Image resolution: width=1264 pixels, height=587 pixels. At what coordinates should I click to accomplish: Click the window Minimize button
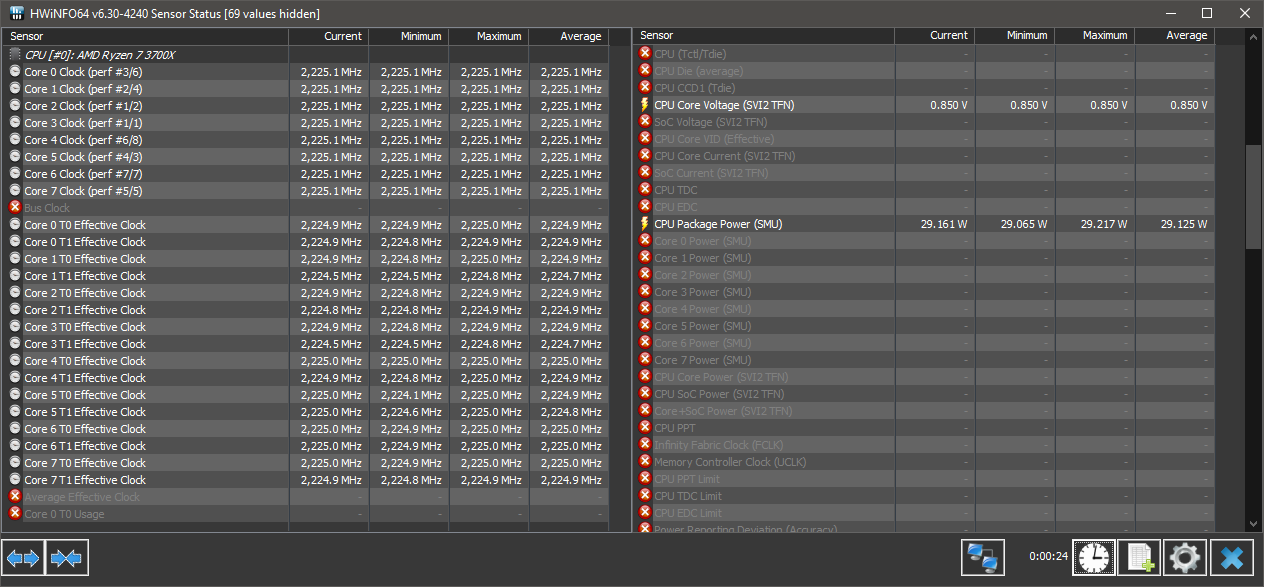[1171, 13]
